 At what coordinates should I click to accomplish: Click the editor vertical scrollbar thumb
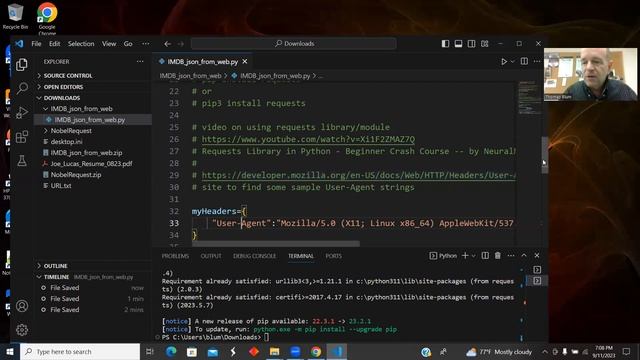(544, 155)
